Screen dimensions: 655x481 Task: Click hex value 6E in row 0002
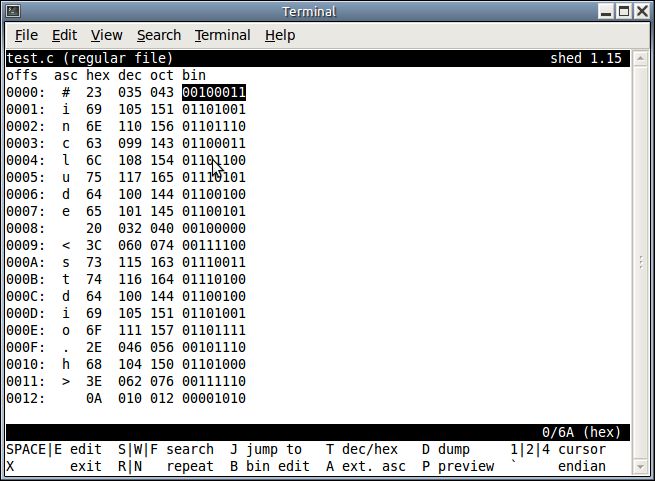coord(94,126)
